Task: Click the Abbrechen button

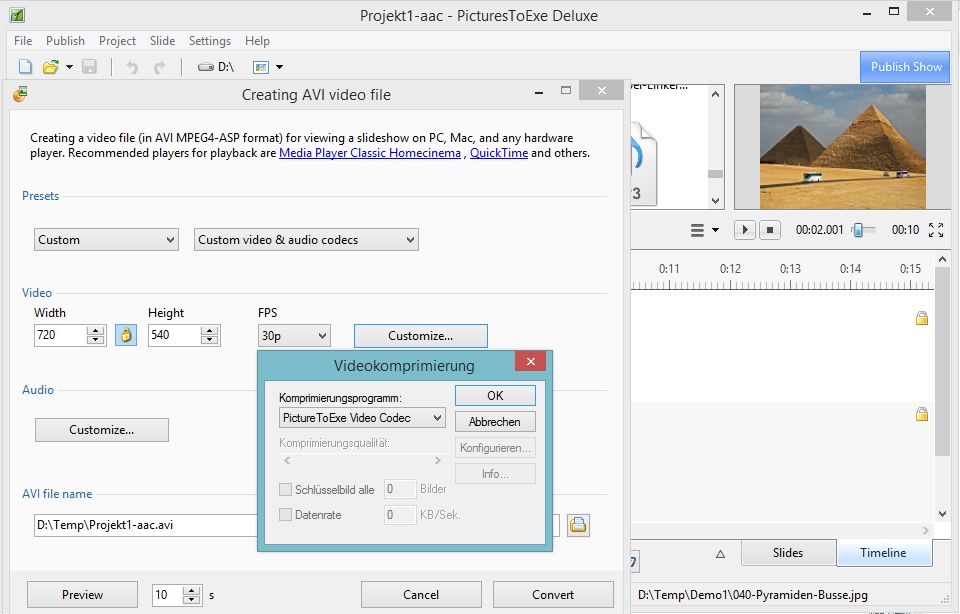Action: pos(495,422)
